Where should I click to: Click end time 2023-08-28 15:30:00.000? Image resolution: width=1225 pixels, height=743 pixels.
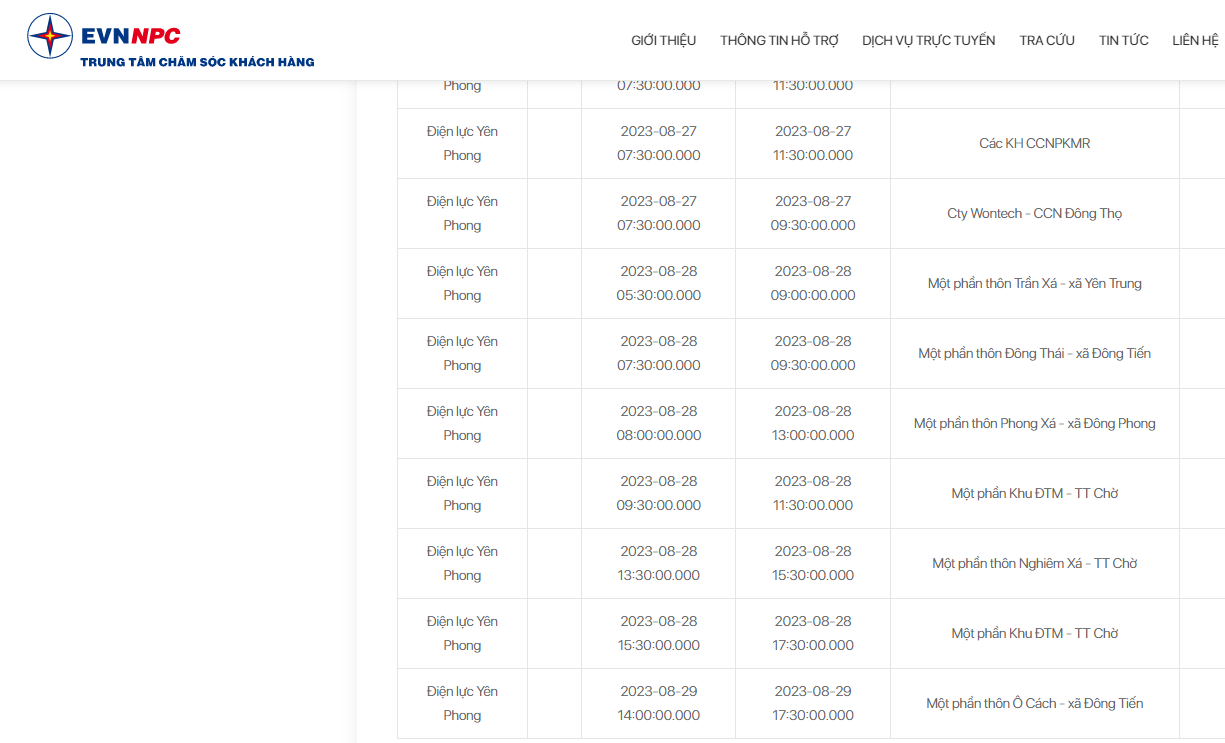(813, 564)
